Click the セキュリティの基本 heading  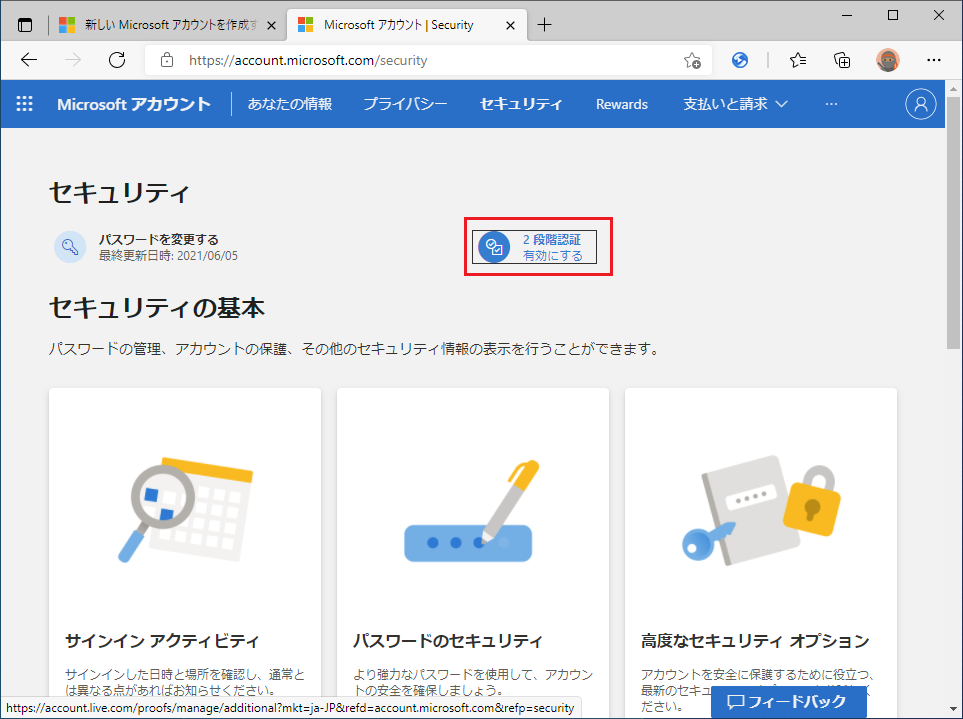pos(157,308)
